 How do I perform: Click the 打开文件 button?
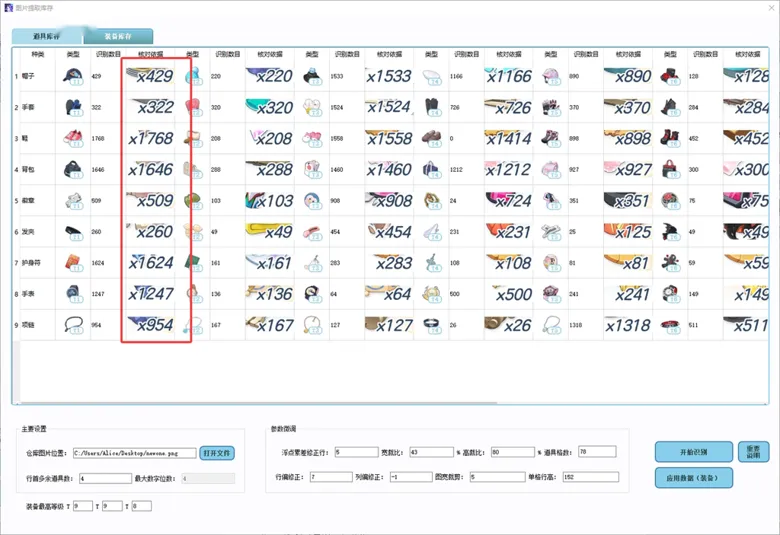click(217, 453)
